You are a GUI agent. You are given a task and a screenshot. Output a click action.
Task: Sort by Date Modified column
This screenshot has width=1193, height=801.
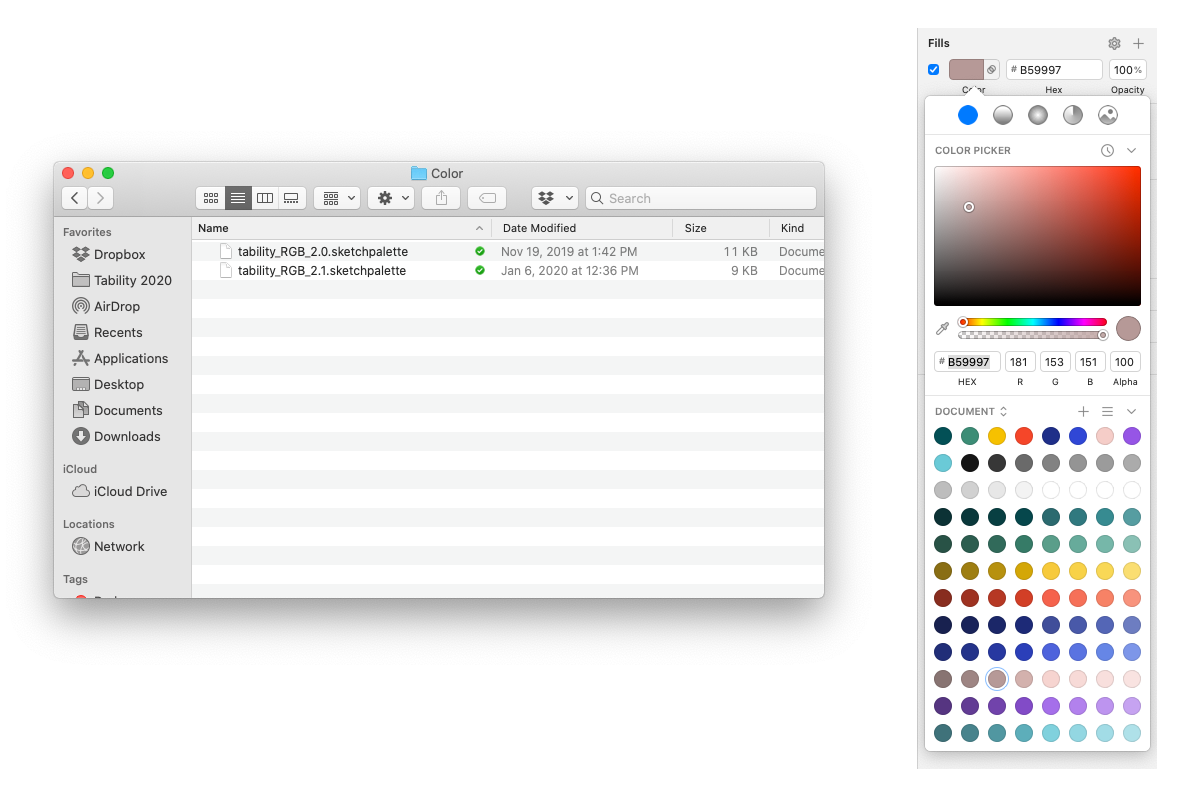click(x=583, y=228)
